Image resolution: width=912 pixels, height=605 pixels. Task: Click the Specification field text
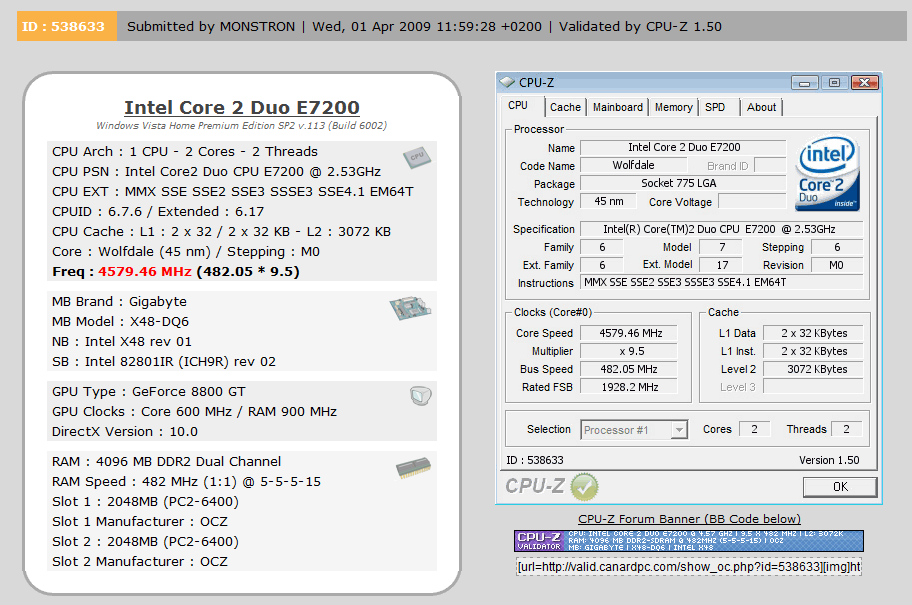coord(722,229)
